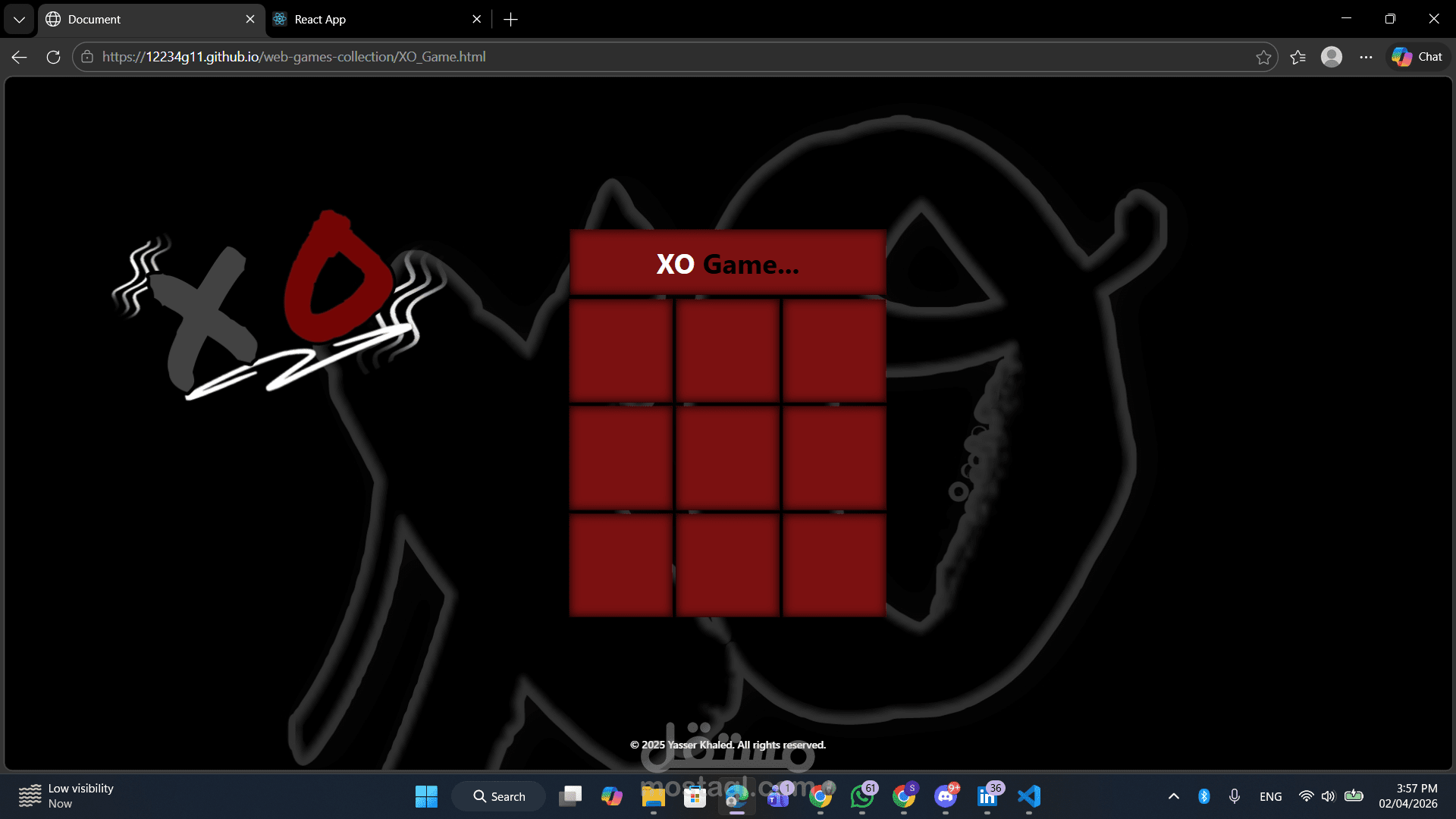Refresh the XO Game page
This screenshot has height=819, width=1456.
(x=53, y=57)
